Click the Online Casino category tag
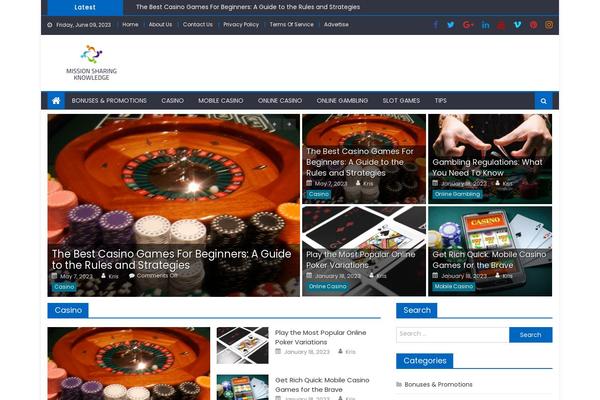Screen dimensions: 600x400 coord(328,286)
